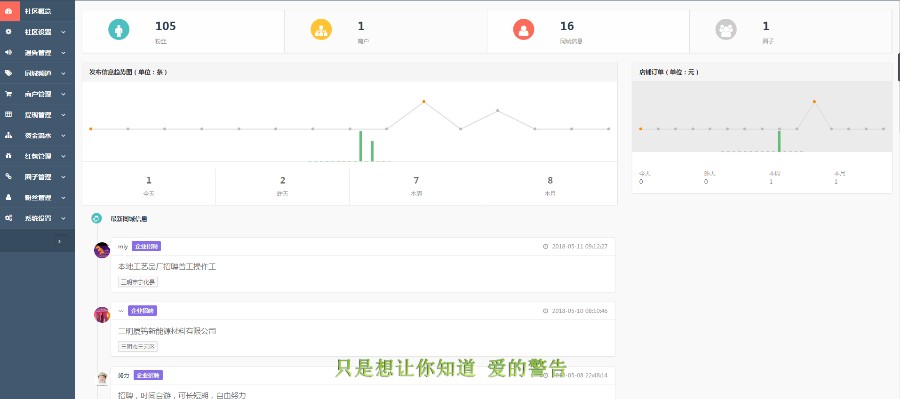Open the 社区设置 menu item
Viewport: 900px width, 399px height.
coord(37,32)
